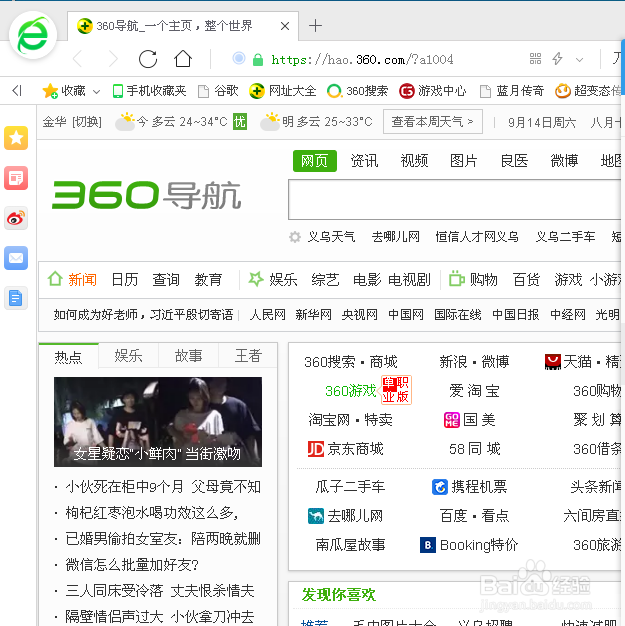Open 恒信人才网义乌 link

pos(477,237)
